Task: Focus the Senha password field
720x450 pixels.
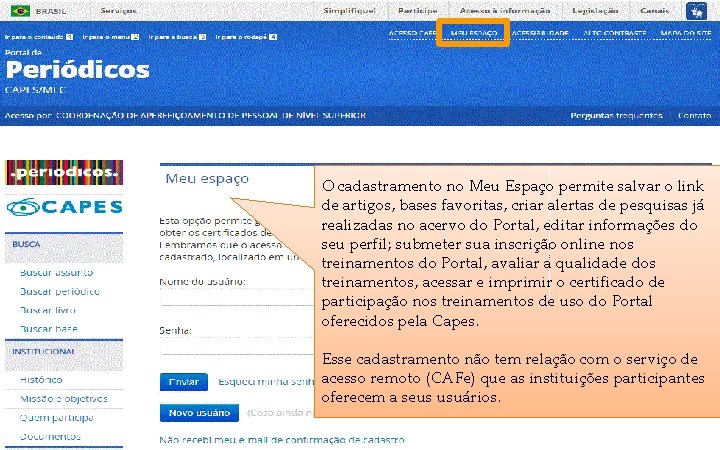Action: point(237,346)
